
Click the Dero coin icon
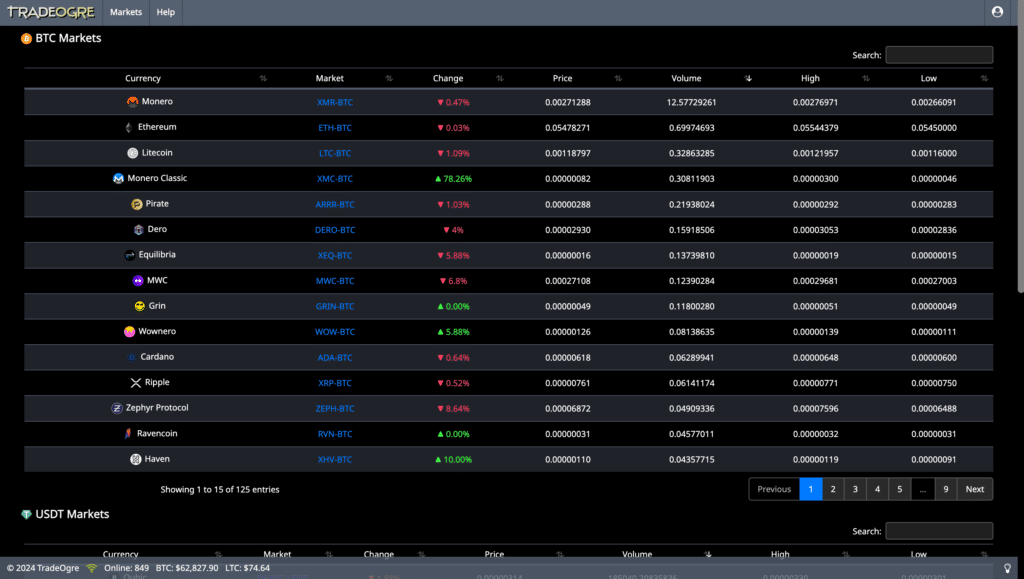[x=138, y=230]
